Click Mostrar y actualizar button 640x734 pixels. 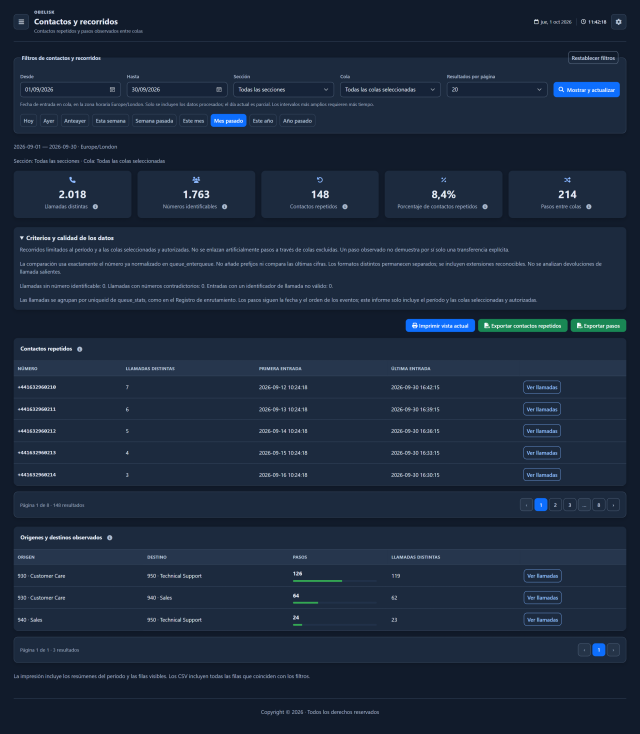click(587, 89)
